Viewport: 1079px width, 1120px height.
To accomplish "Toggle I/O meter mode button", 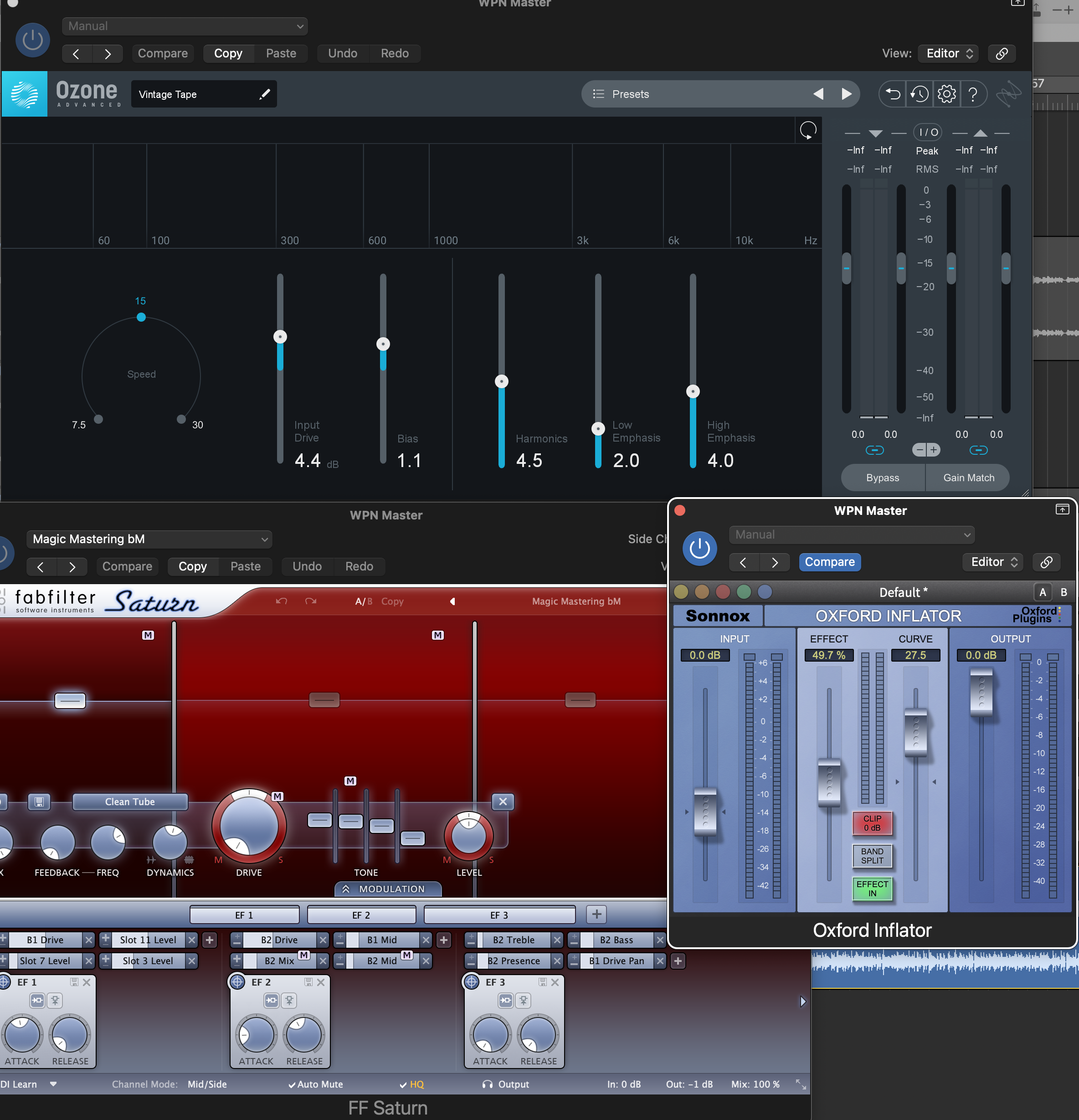I will pos(928,133).
